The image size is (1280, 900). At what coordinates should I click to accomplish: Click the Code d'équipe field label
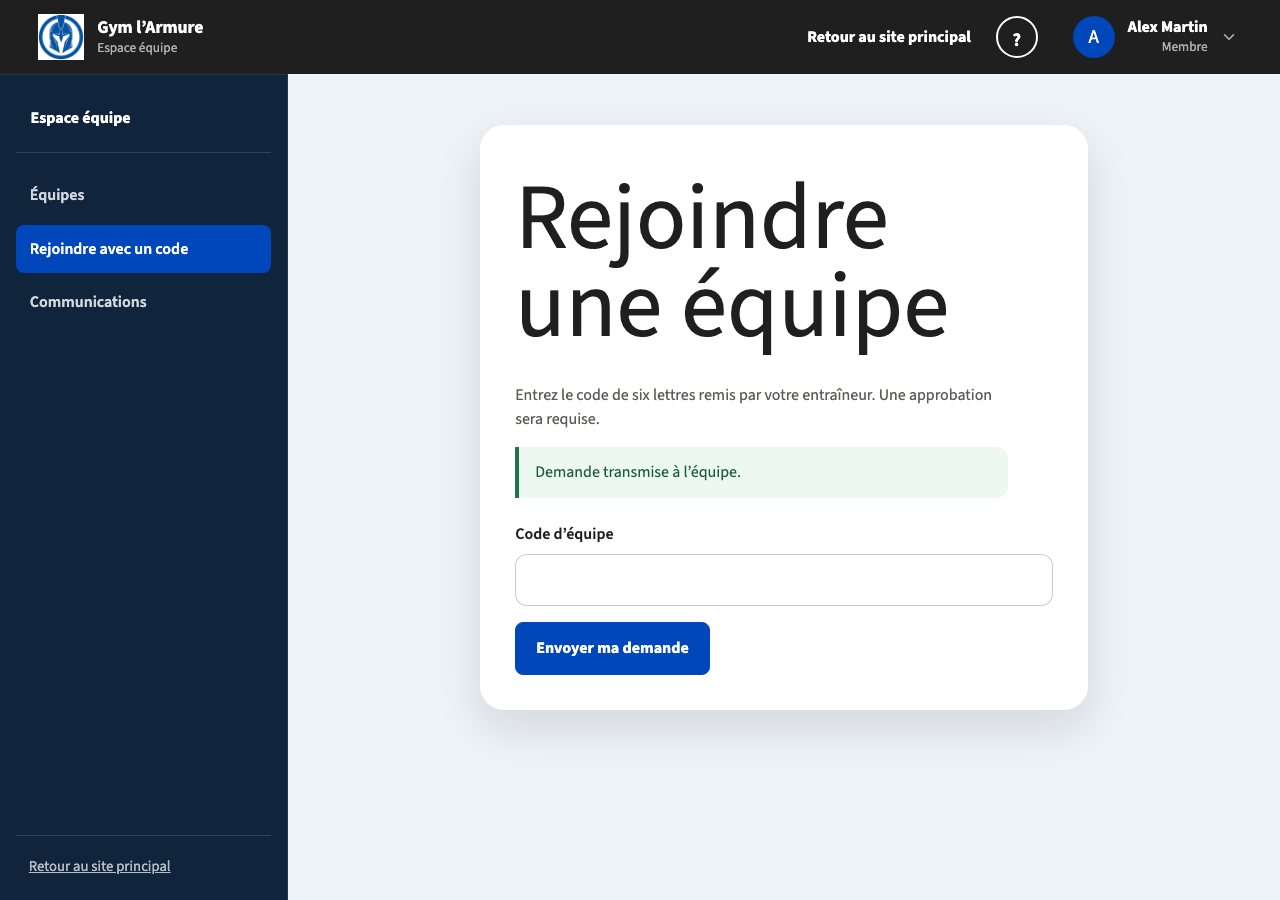[564, 534]
